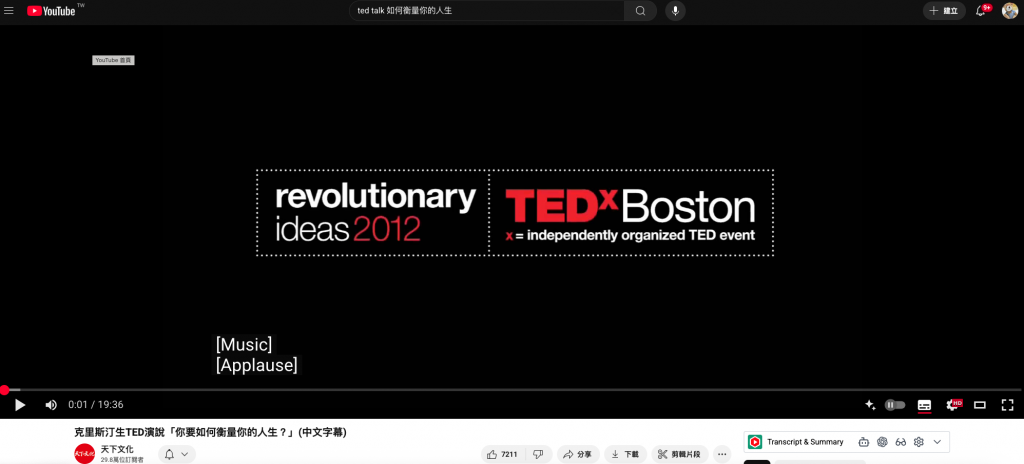
Task: Go to YouTube home via logo
Action: [52, 11]
